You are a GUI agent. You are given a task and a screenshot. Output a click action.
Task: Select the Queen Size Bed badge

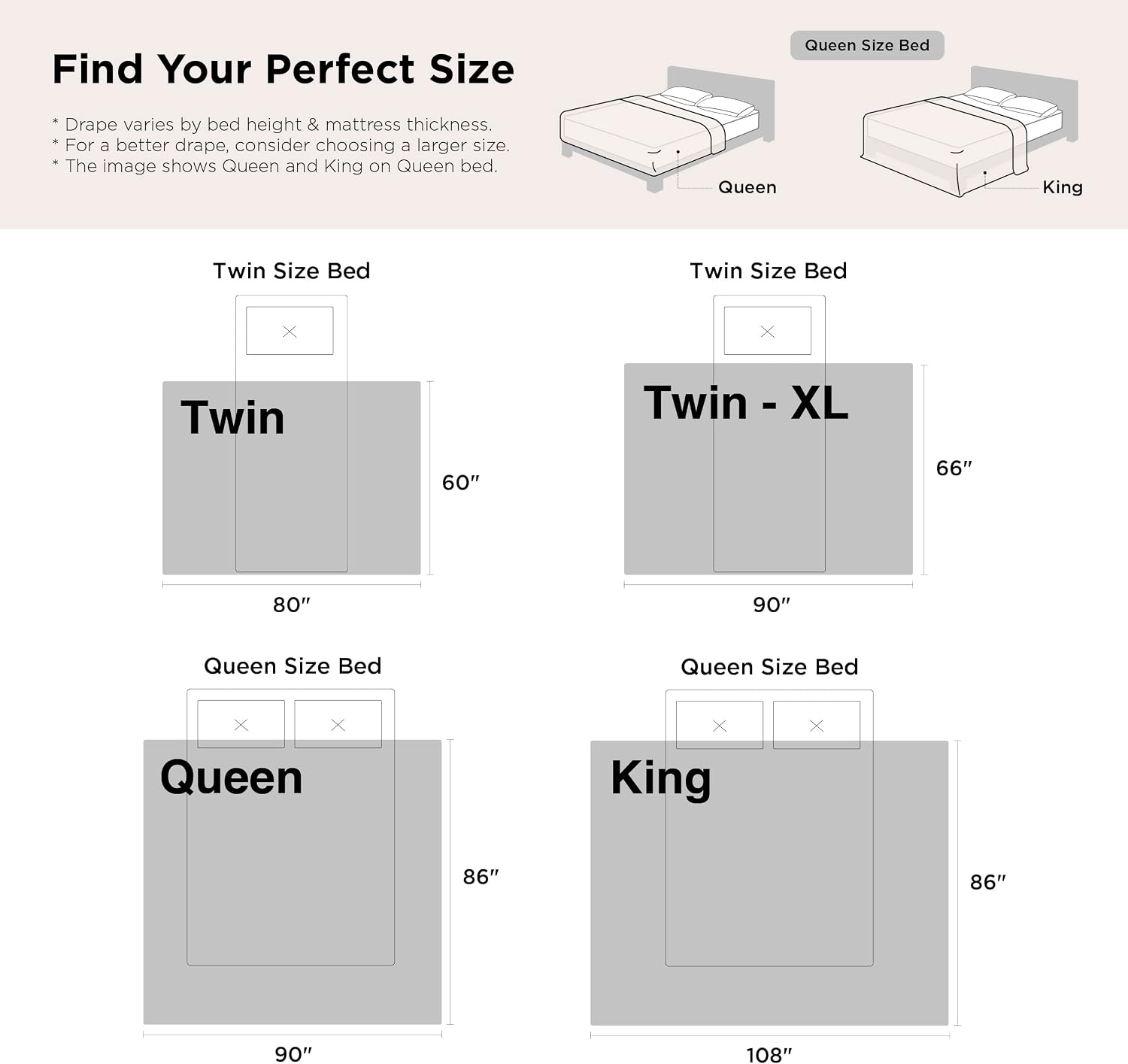pyautogui.click(x=867, y=45)
